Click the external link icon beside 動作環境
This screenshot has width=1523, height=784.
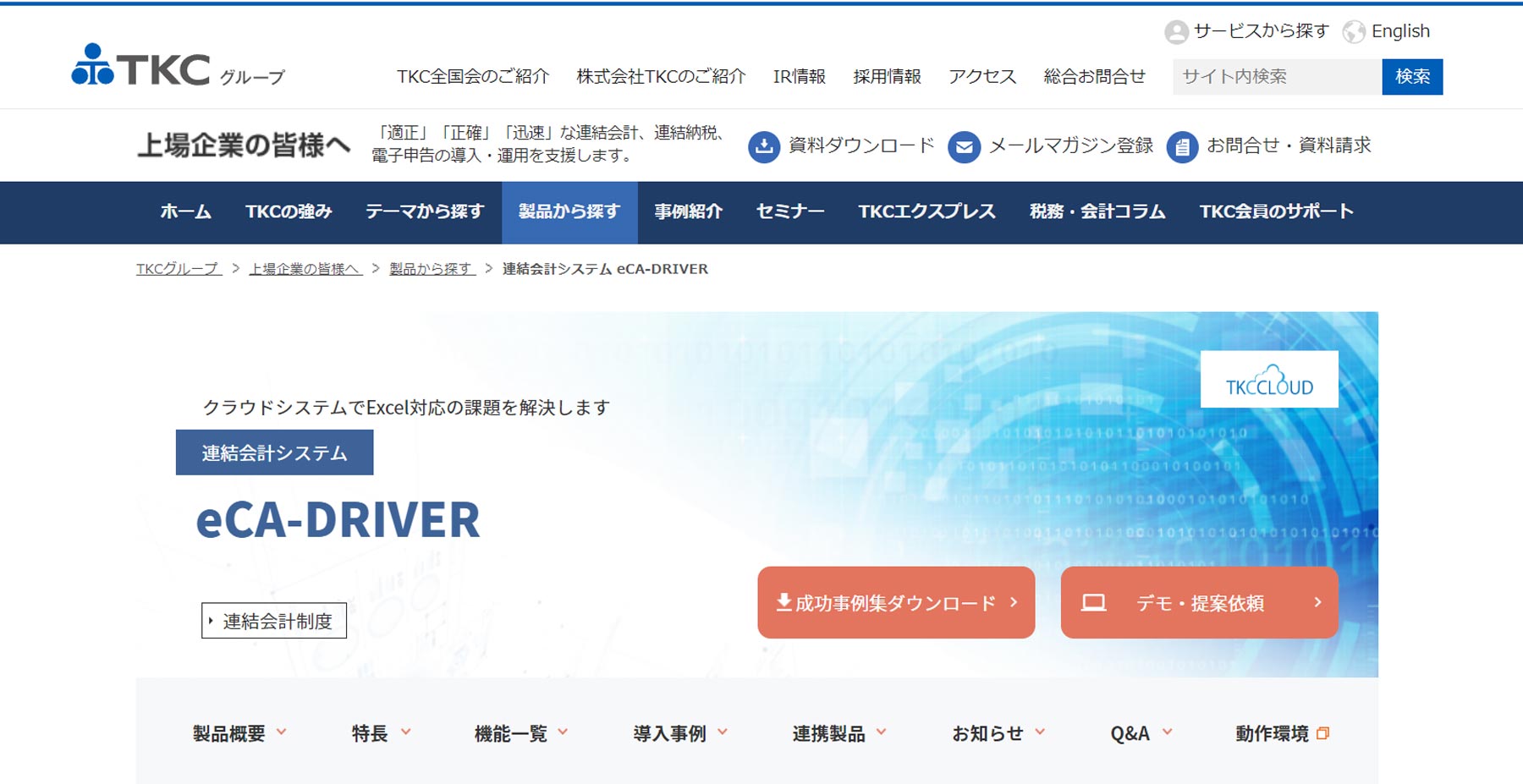1323,733
